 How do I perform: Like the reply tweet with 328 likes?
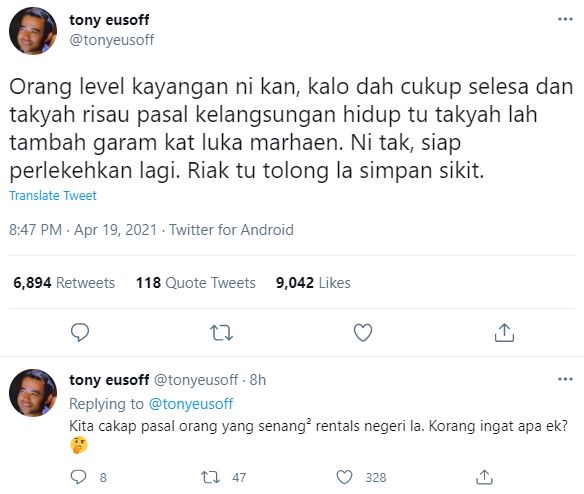pyautogui.click(x=344, y=477)
